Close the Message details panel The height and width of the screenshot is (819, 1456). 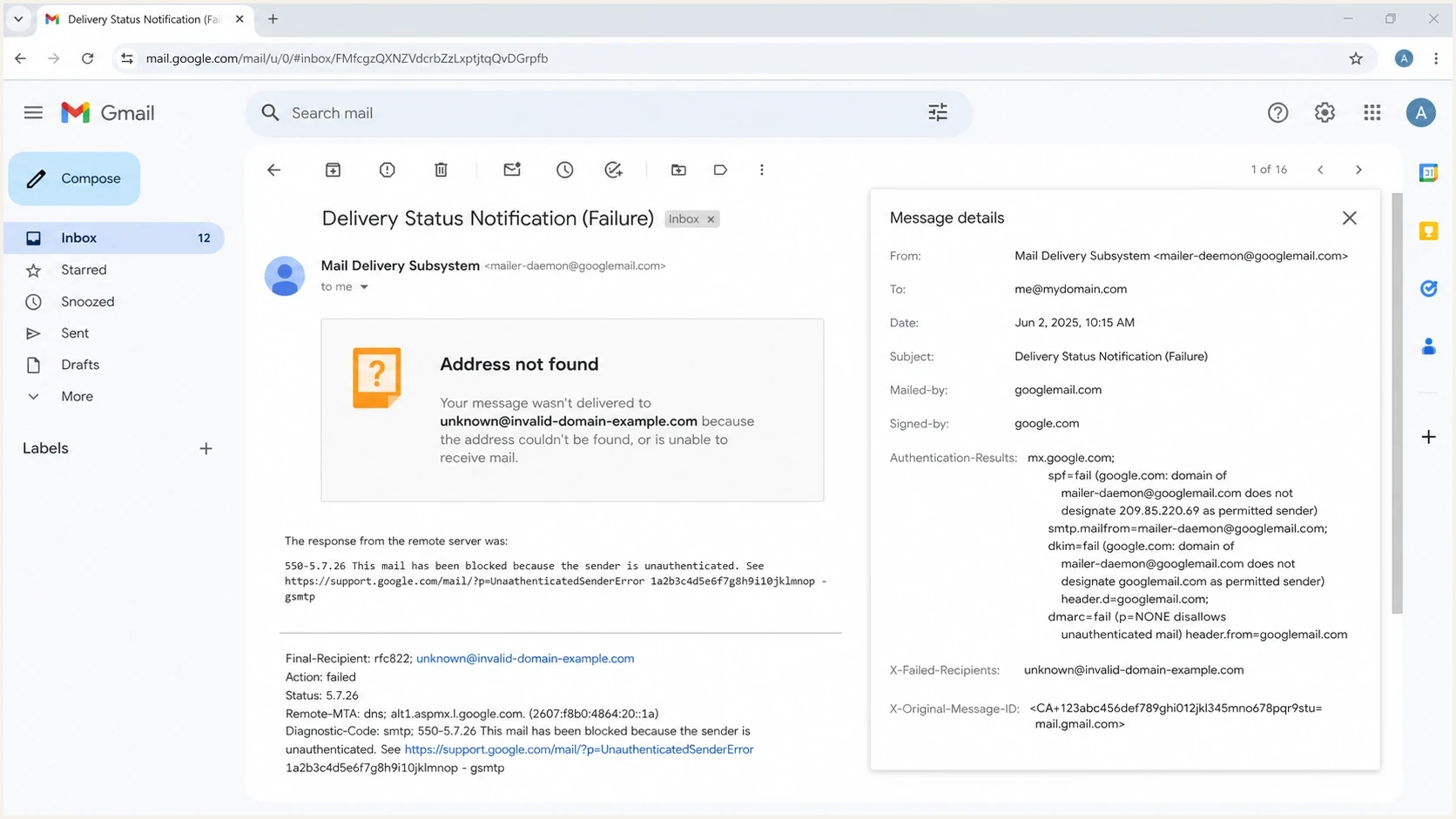click(x=1349, y=218)
